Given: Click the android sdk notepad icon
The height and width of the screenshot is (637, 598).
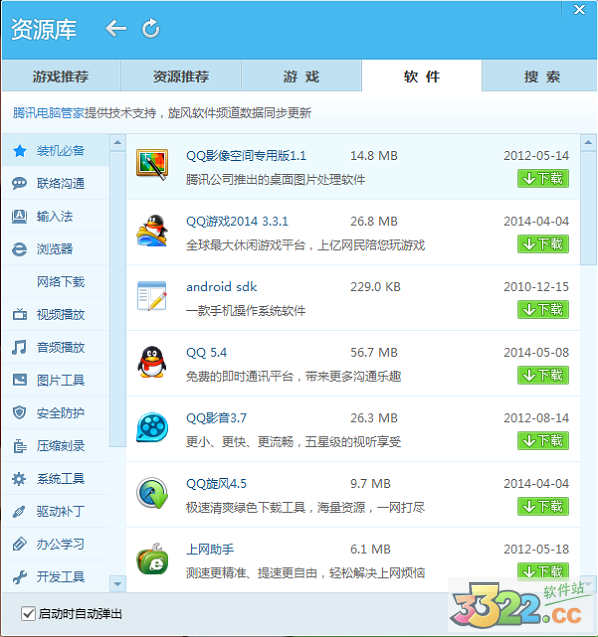Looking at the screenshot, I should click(x=152, y=296).
